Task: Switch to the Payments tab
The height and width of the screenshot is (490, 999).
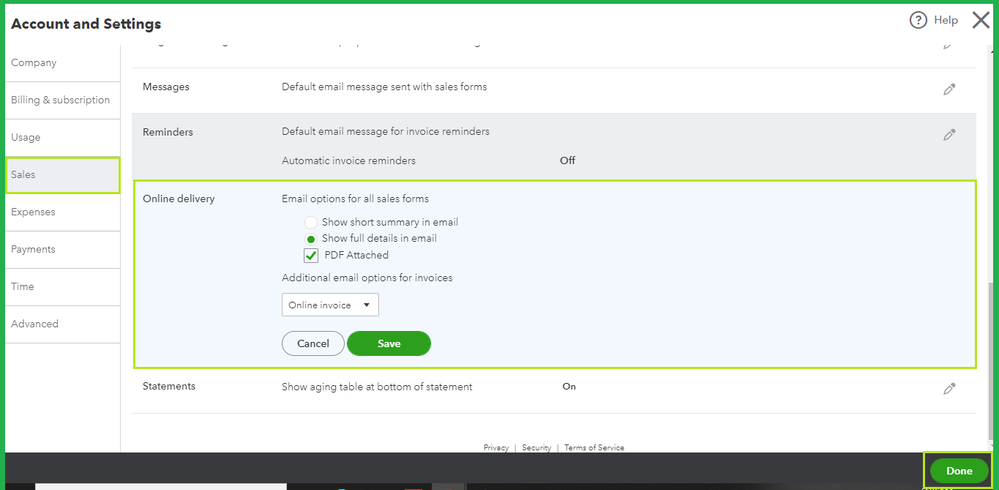Action: pos(62,249)
